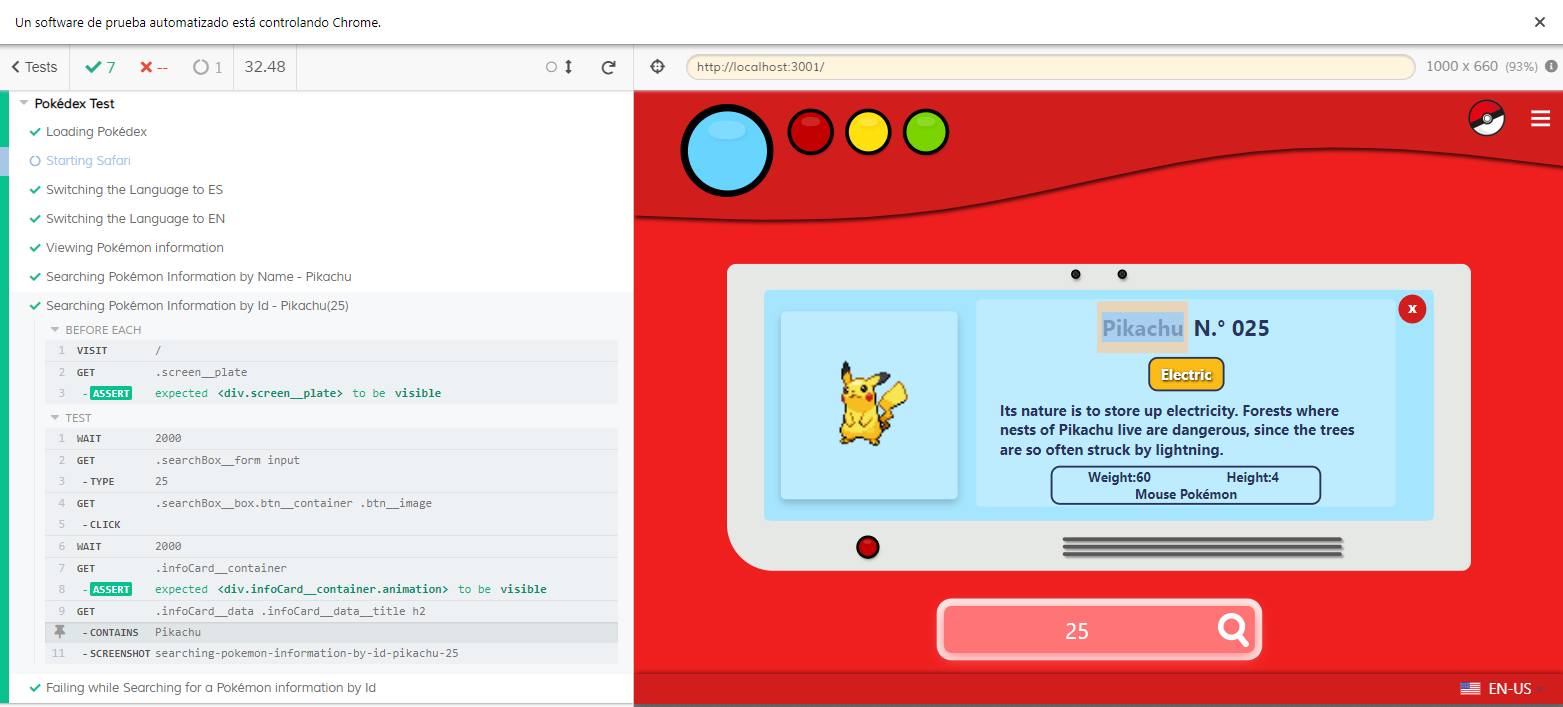Unpin the CONTAINS Pikachu command
Viewport: 1563px width, 707px height.
[x=60, y=632]
